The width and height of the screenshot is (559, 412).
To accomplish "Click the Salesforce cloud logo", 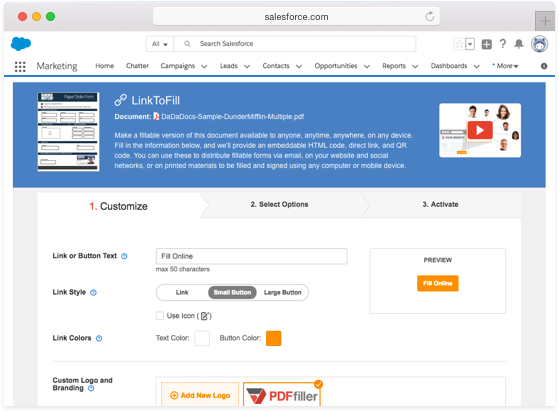I will tap(21, 44).
